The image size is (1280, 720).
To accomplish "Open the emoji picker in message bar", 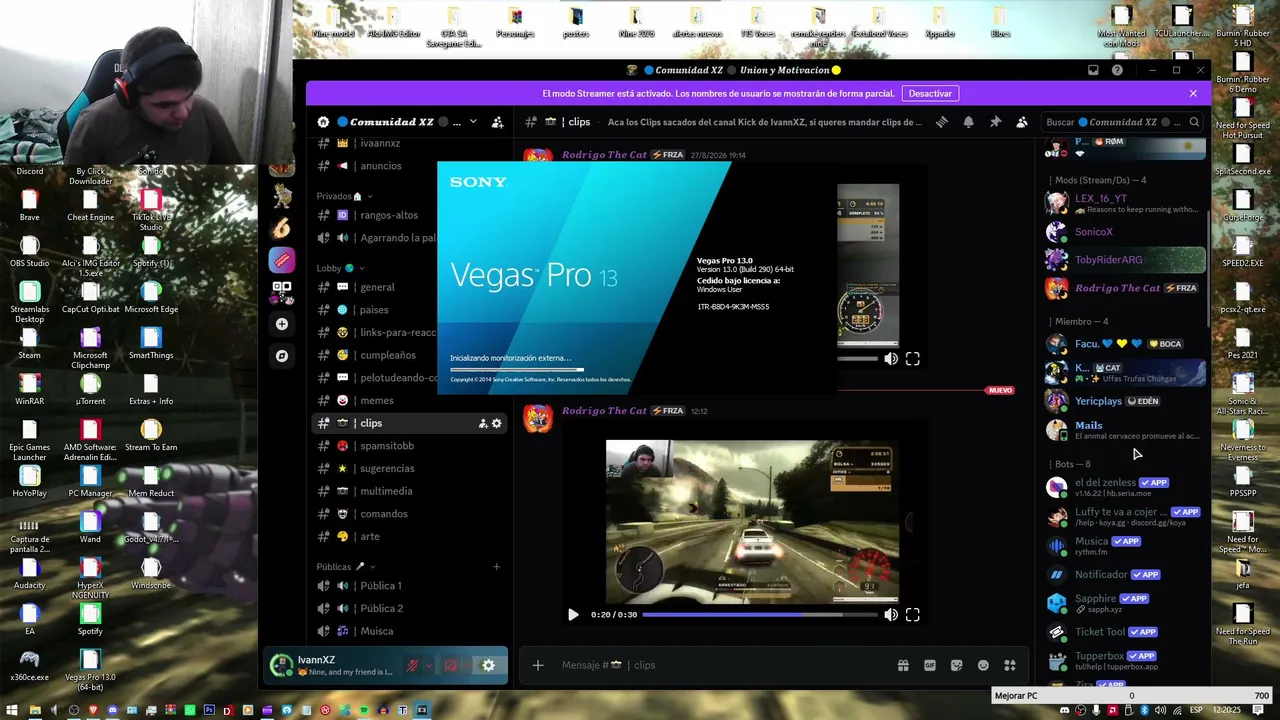I will [983, 665].
